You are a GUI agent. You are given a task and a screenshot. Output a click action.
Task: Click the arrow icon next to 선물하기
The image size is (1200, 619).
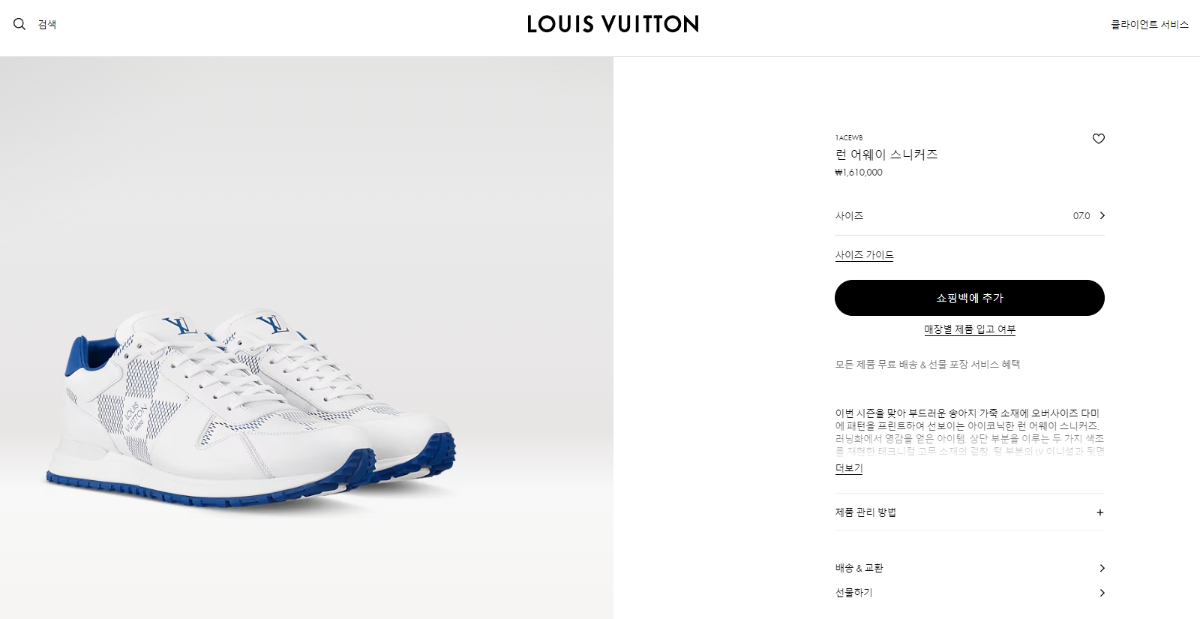tap(1101, 593)
